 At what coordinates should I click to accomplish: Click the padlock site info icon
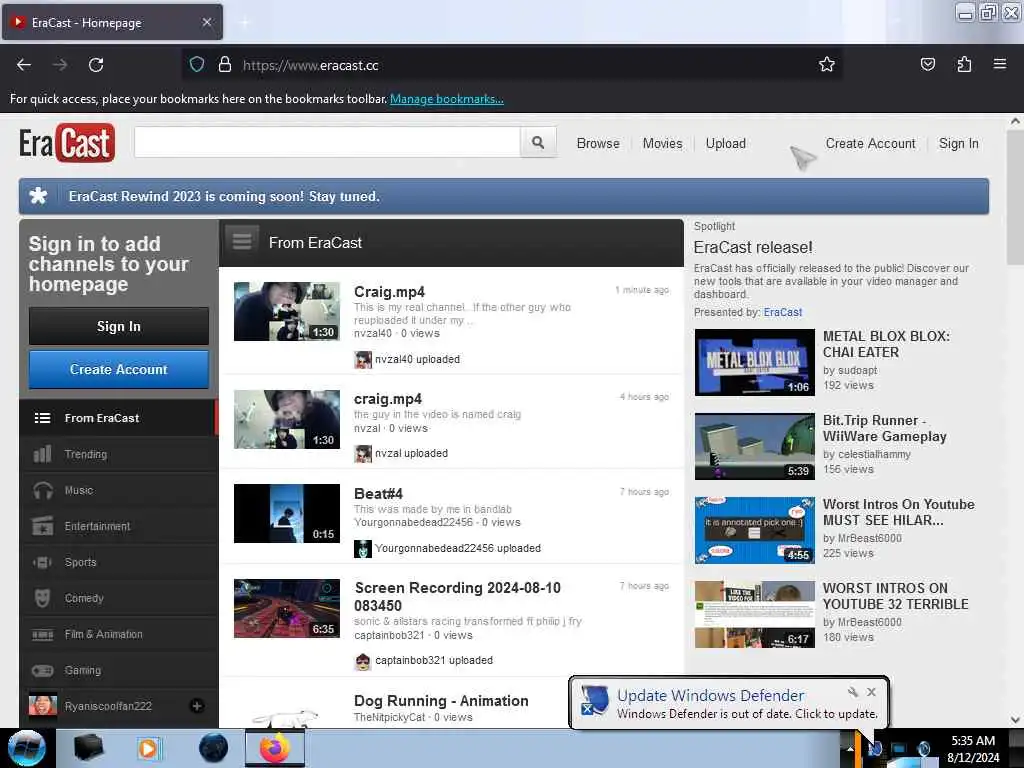[225, 65]
